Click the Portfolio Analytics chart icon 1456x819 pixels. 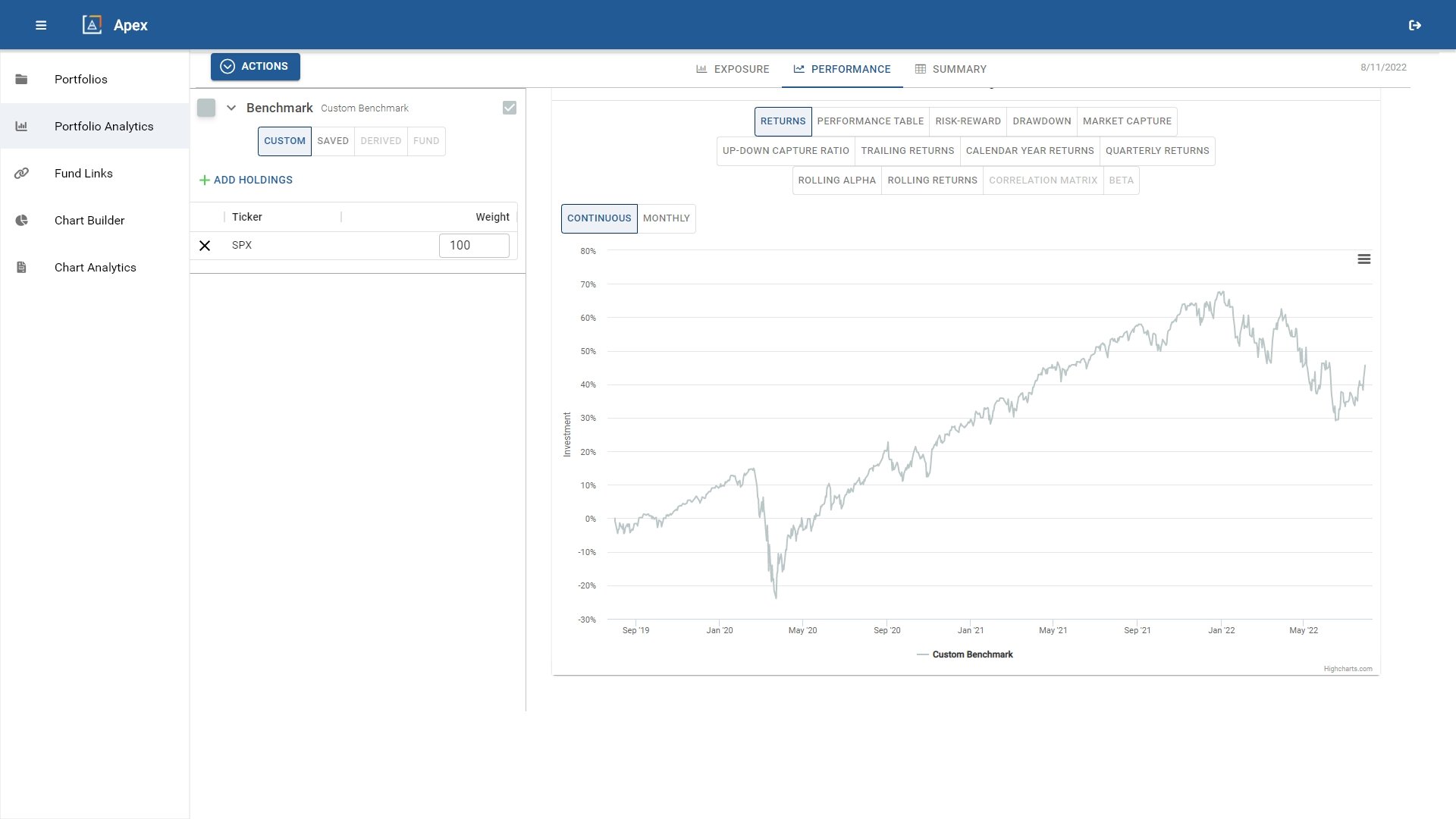pyautogui.click(x=21, y=126)
